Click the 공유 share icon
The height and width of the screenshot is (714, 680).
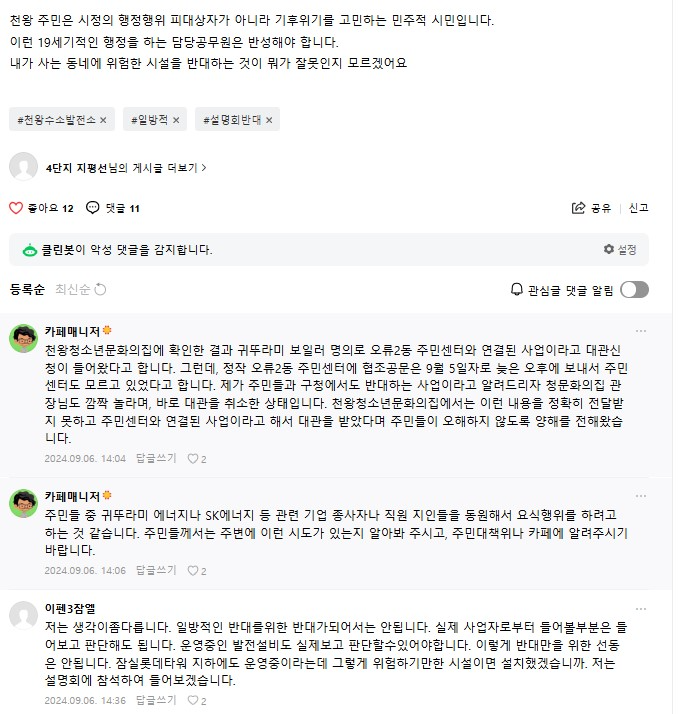(x=578, y=208)
